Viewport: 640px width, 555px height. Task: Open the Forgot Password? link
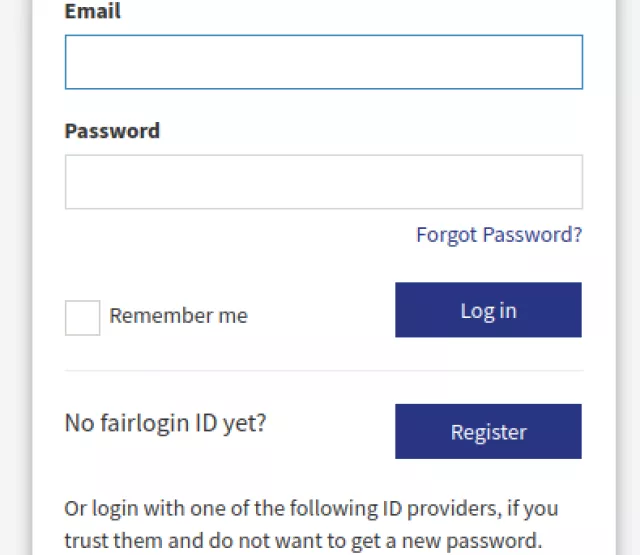(x=498, y=235)
